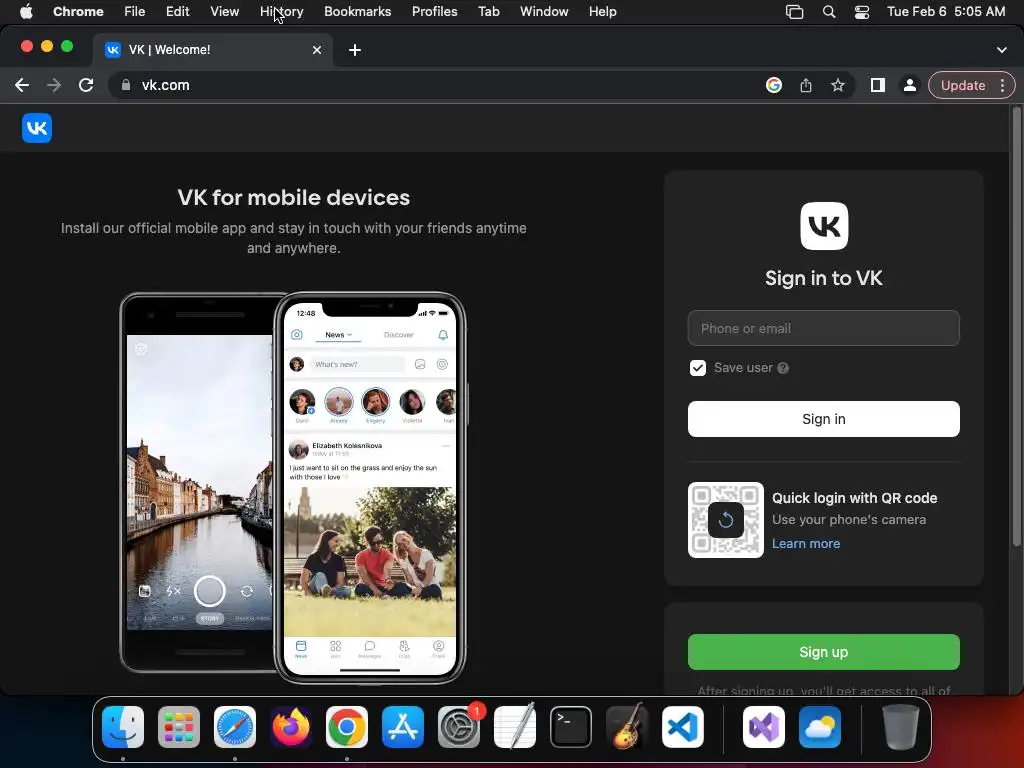Screen dimensions: 1024x768
Task: Launch Safari from the Dock
Action: pos(235,727)
